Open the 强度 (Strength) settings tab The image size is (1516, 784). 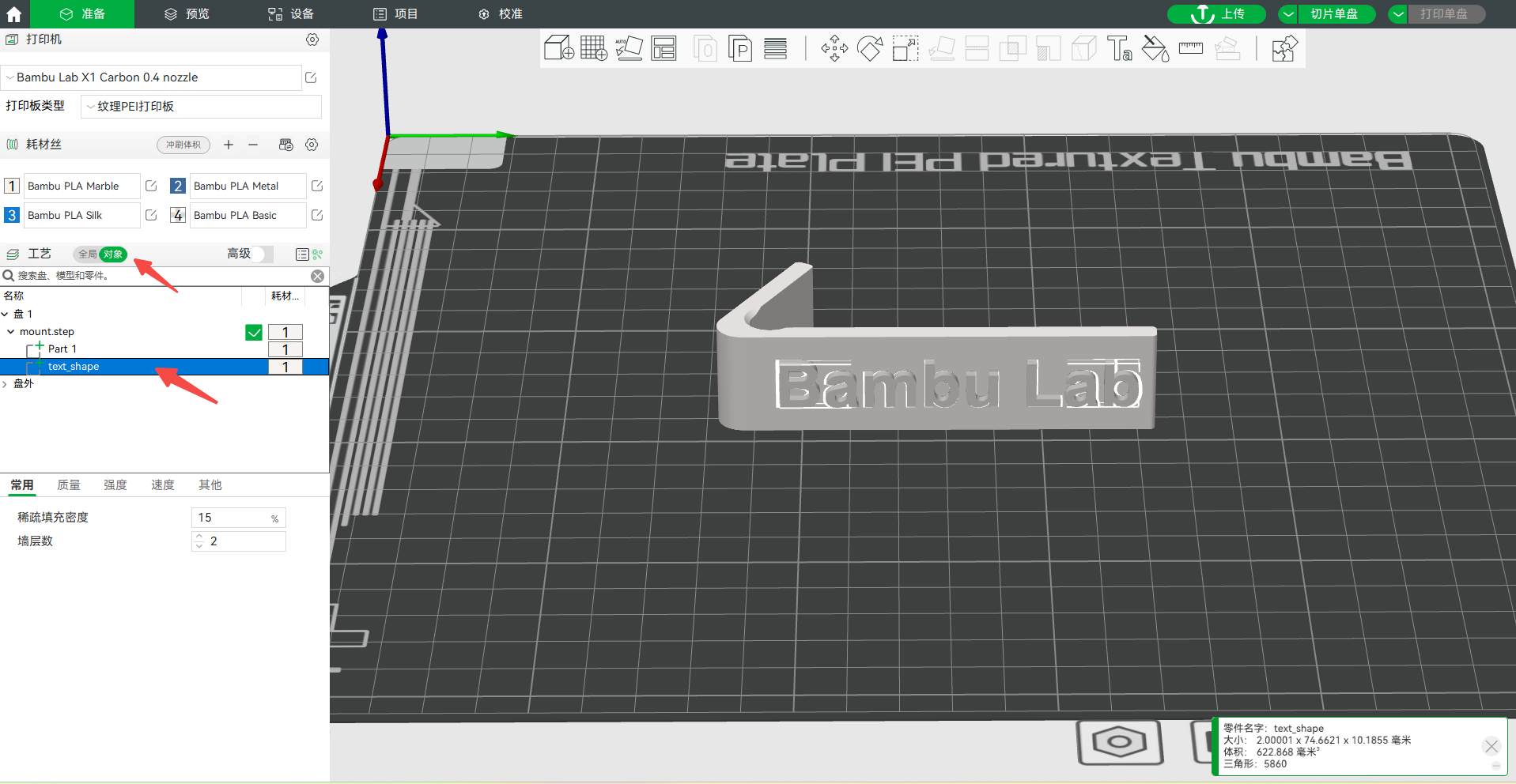coord(115,485)
